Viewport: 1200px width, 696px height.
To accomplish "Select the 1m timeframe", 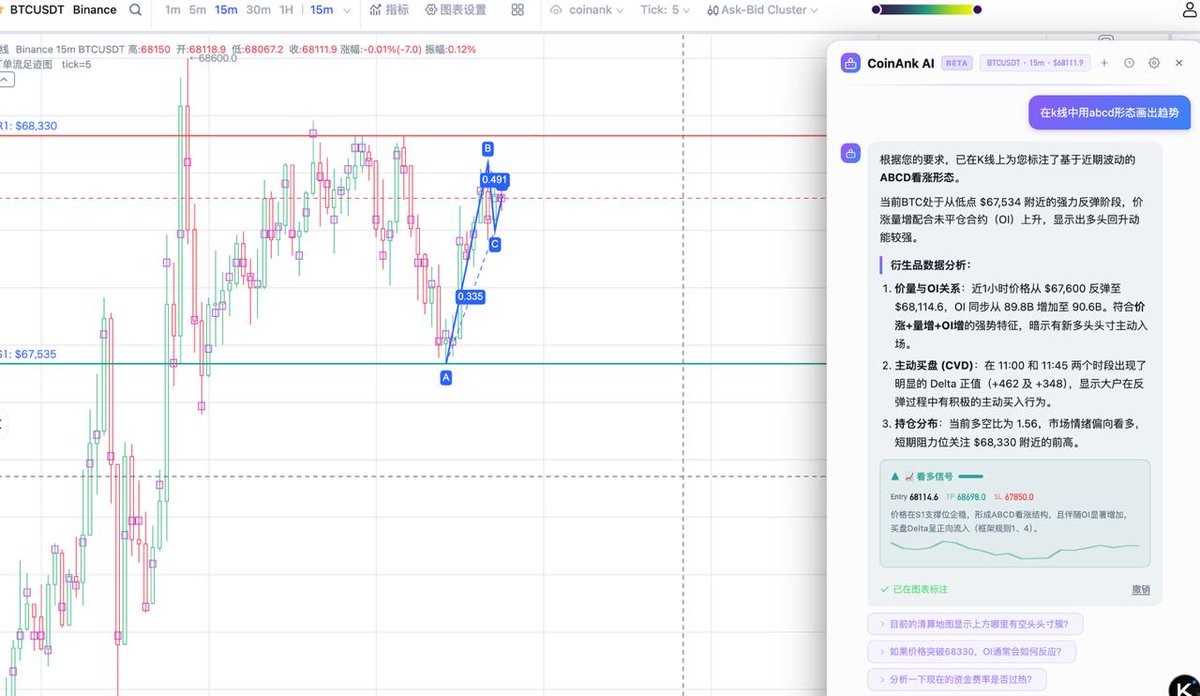I will [173, 10].
